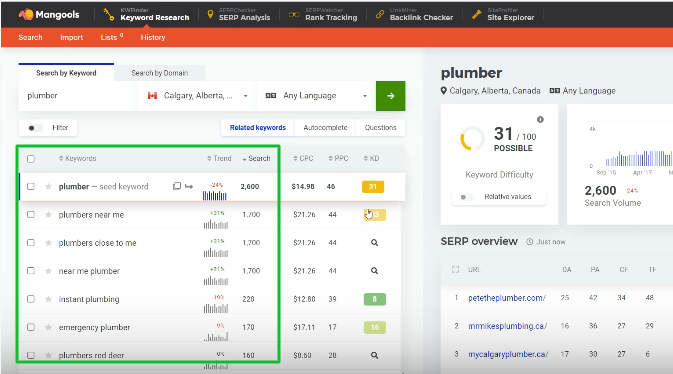Viewport: 673px width, 374px height.
Task: Check the near me plumber checkbox
Action: tap(31, 271)
